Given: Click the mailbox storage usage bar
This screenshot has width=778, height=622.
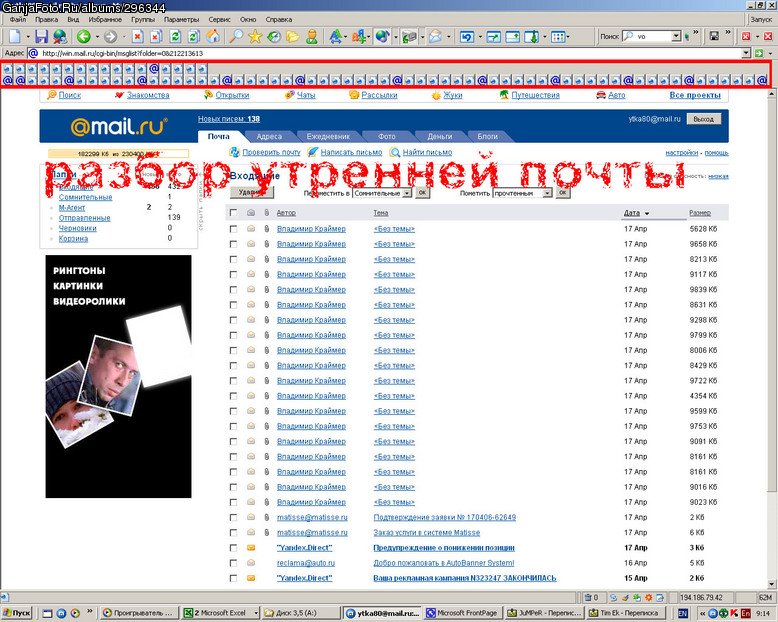Looking at the screenshot, I should point(119,154).
